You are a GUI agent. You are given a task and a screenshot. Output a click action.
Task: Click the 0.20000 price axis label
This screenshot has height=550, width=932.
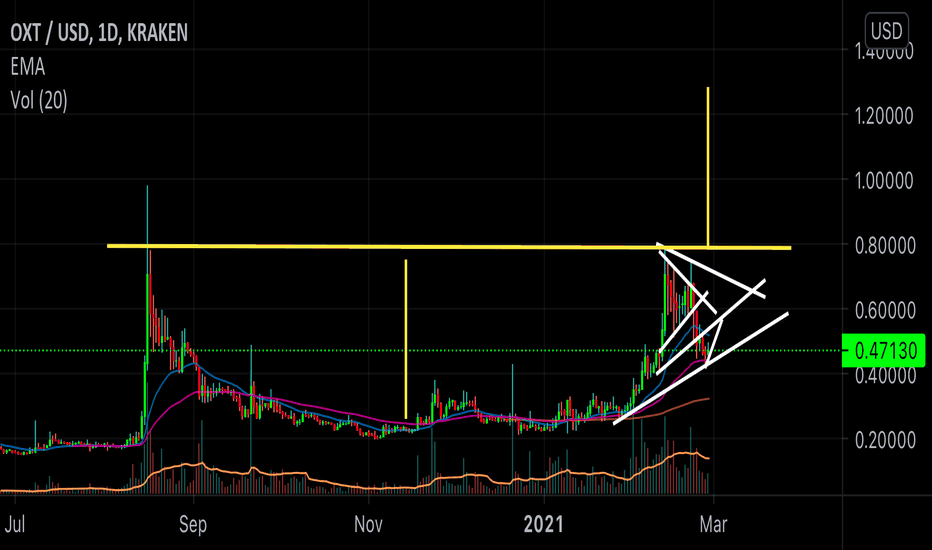pos(884,439)
